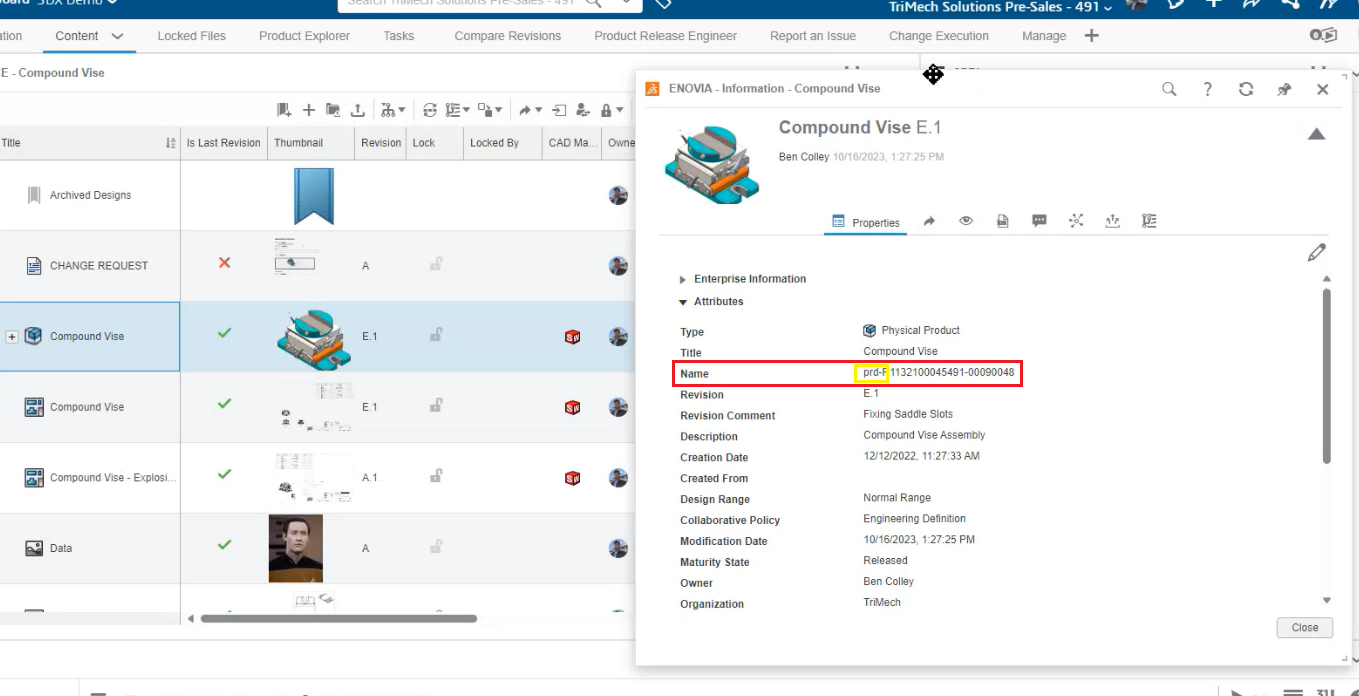The height and width of the screenshot is (696, 1359).
Task: Open TriMech Solutions Pre-Sales platform dropdown
Action: (x=1001, y=7)
